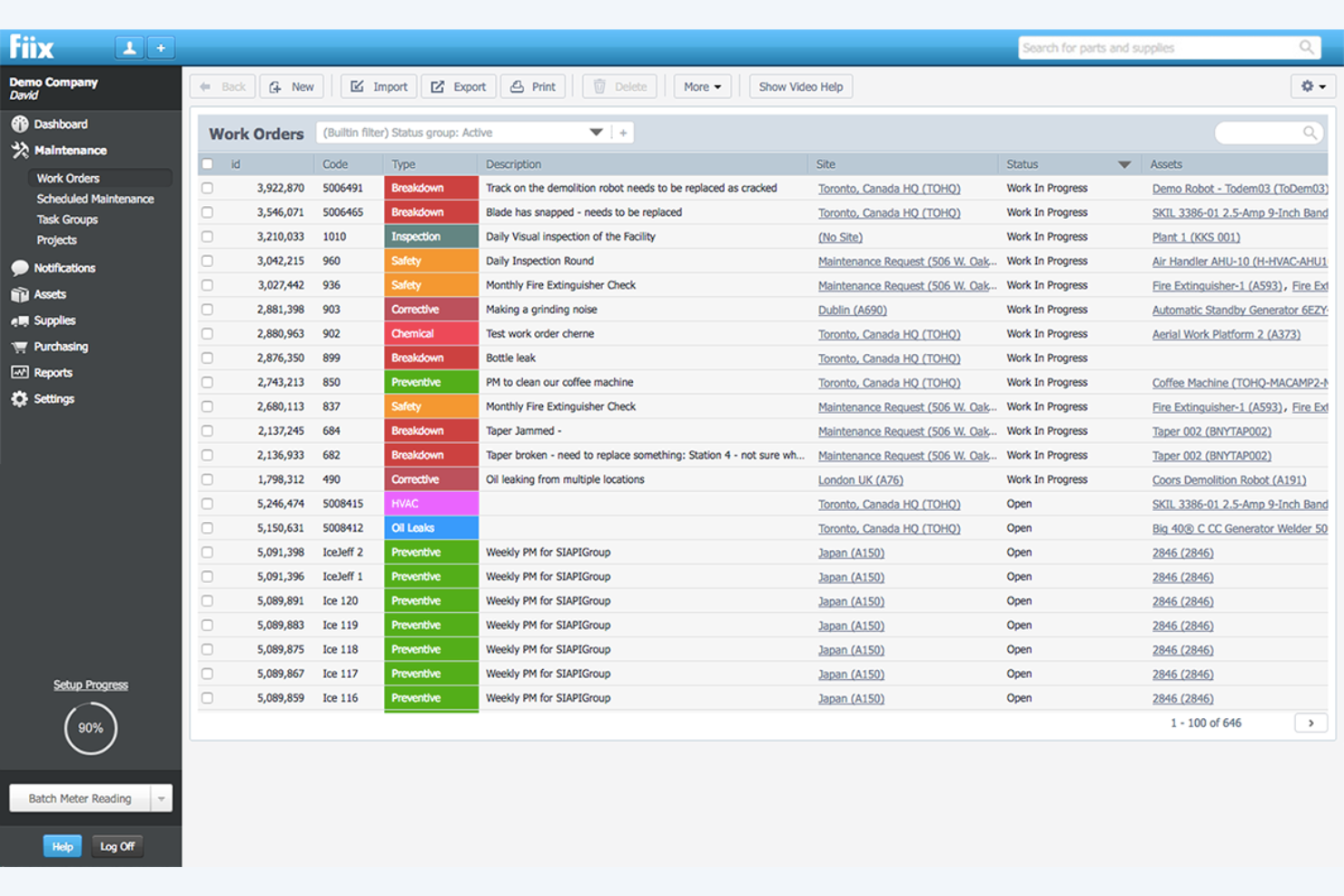This screenshot has height=896, width=1344.
Task: Click the Notifications speech bubble icon
Action: click(x=19, y=268)
